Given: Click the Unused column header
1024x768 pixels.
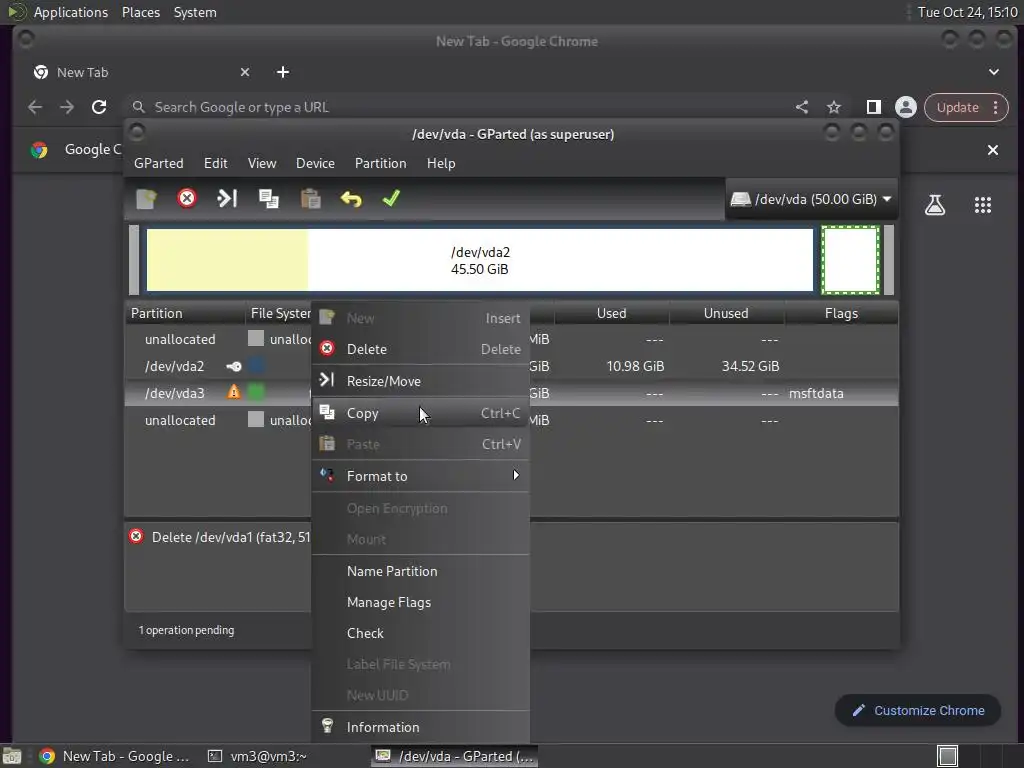Looking at the screenshot, I should pyautogui.click(x=726, y=313).
